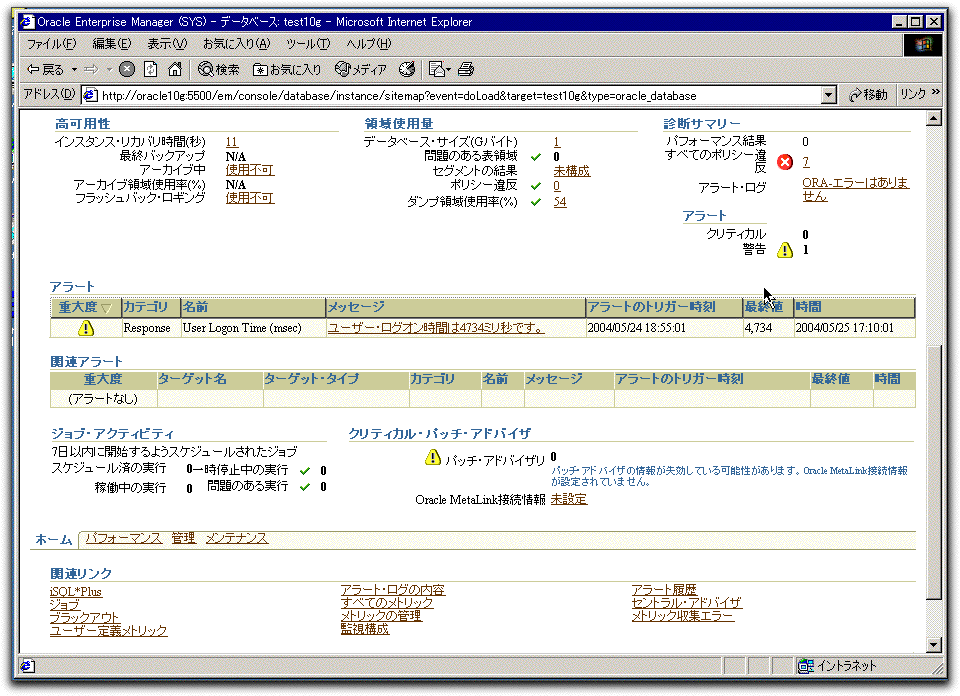
Task: Open the 表示(V) menu
Action: point(167,44)
